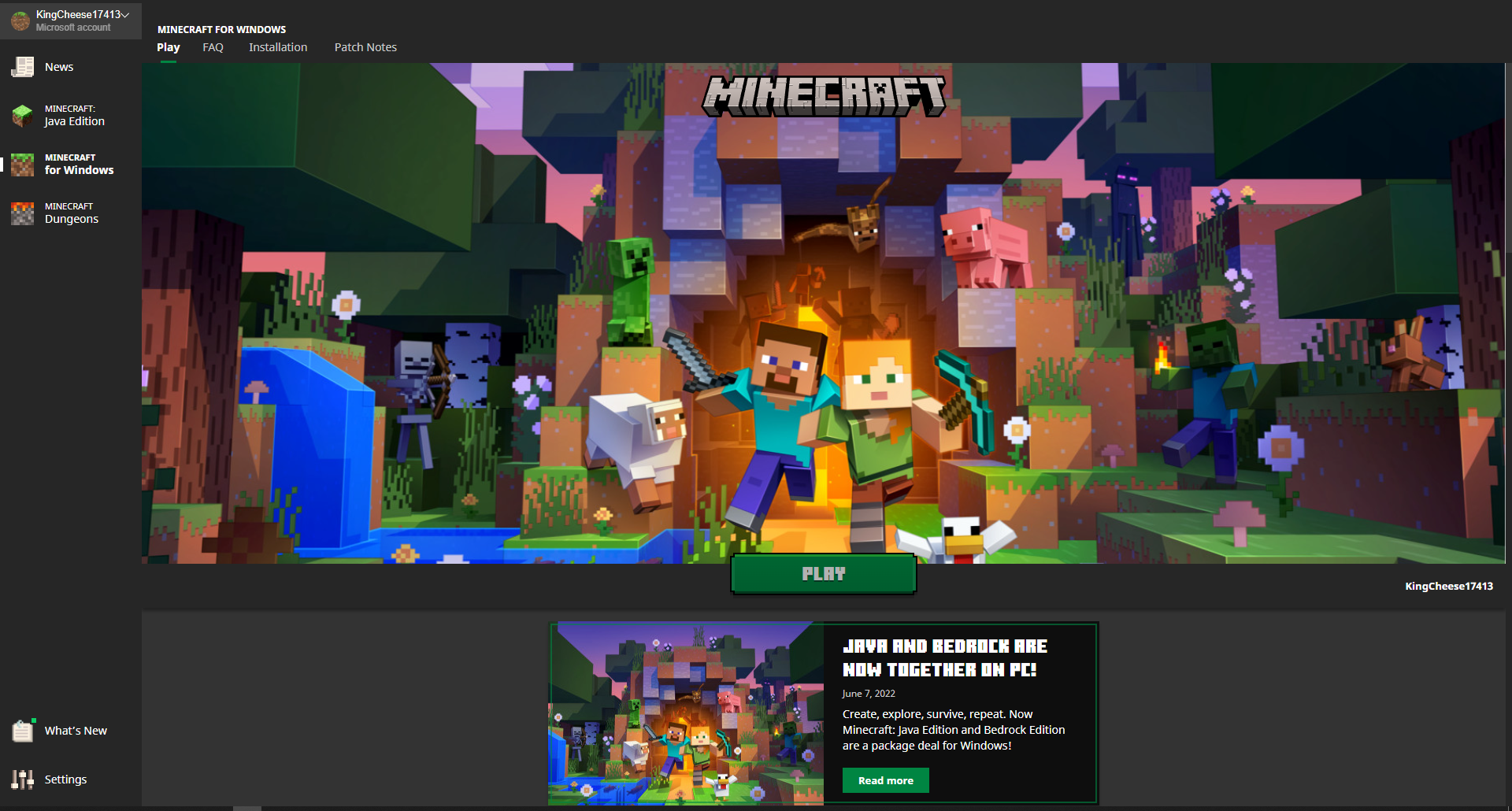This screenshot has width=1512, height=811.
Task: Open the News section icon
Action: pos(22,67)
